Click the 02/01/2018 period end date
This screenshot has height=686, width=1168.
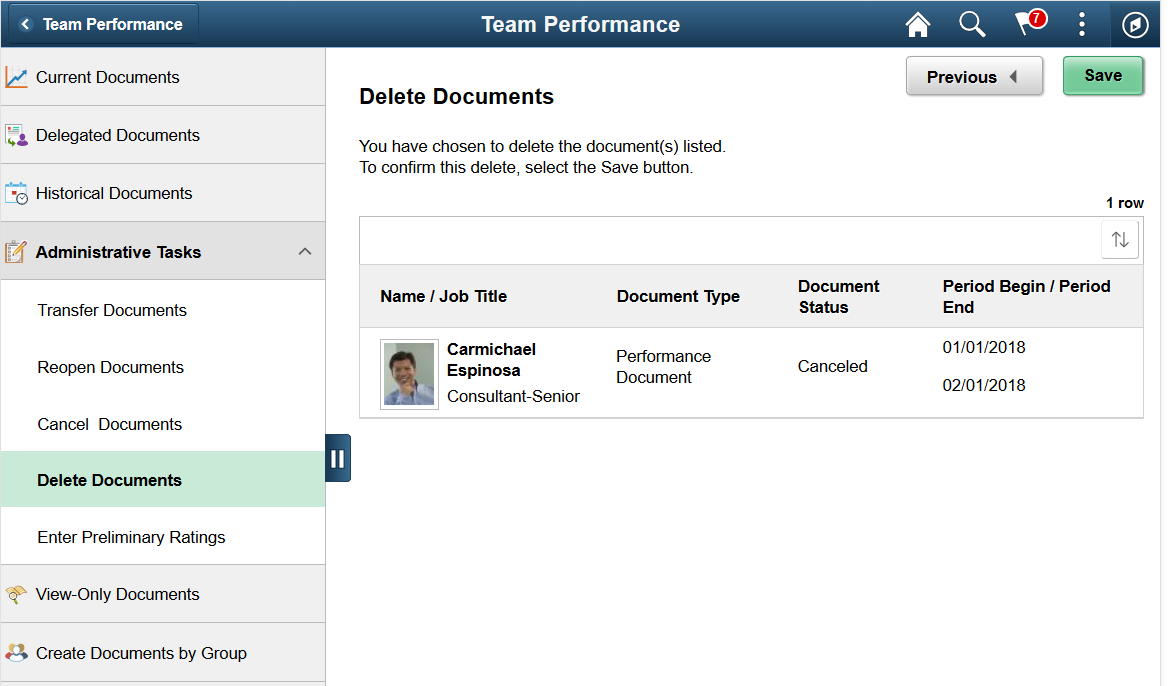983,385
